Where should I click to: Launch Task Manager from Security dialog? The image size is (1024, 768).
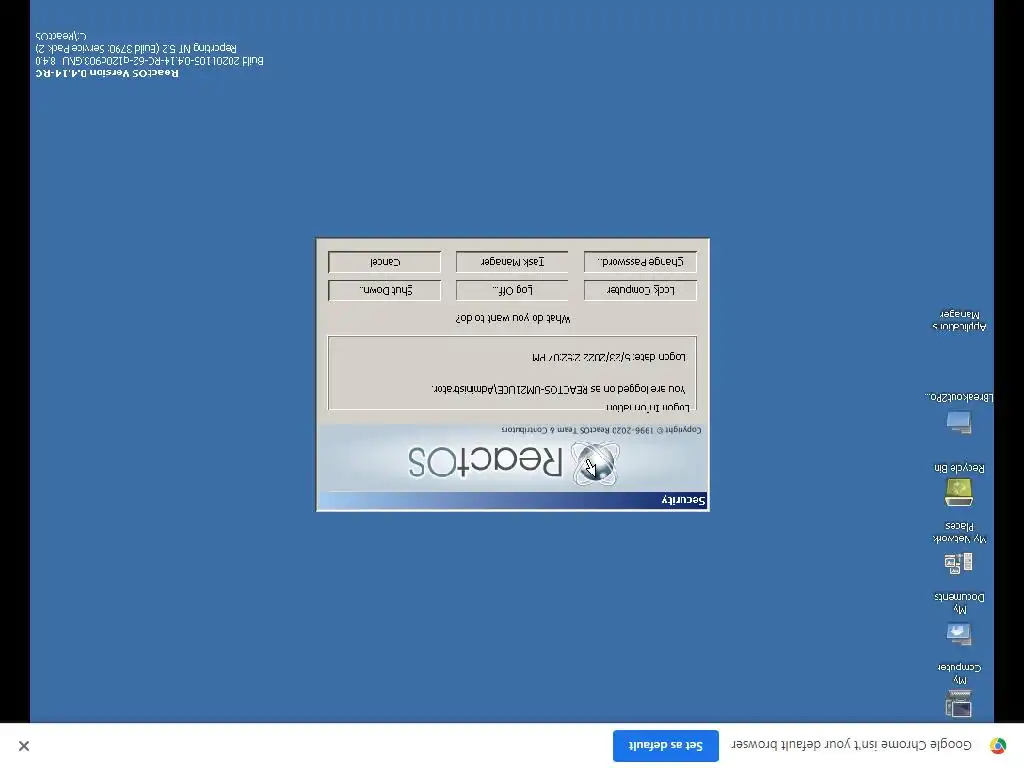512,262
